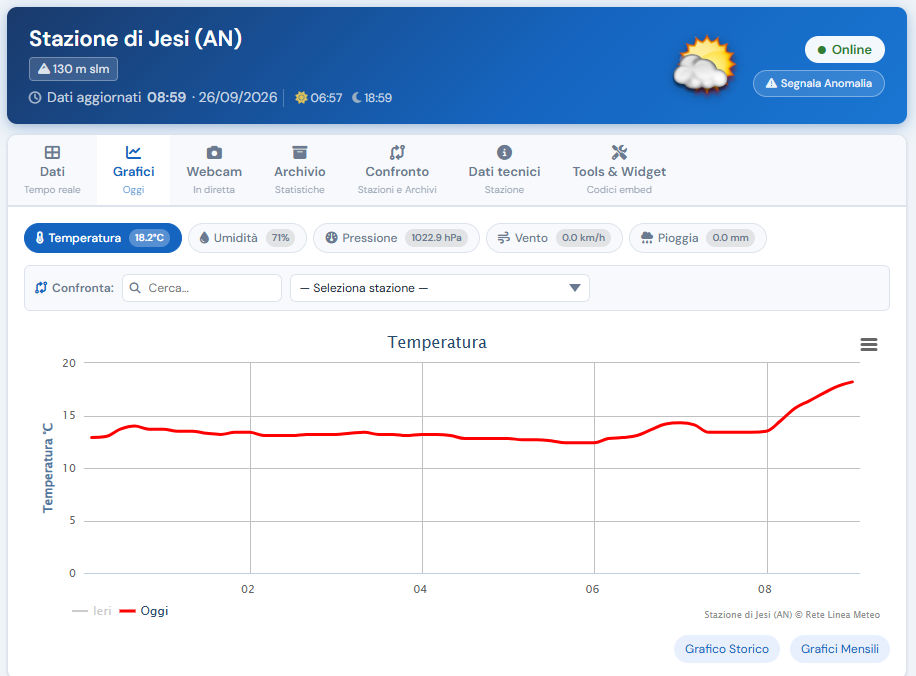Click the Dati grid icon
Image resolution: width=916 pixels, height=676 pixels.
tap(52, 152)
